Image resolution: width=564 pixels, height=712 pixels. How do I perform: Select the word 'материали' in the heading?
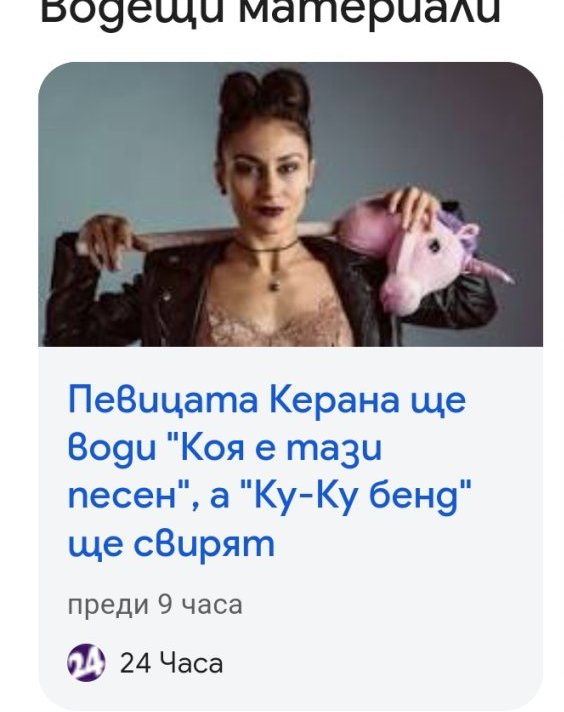(x=369, y=13)
